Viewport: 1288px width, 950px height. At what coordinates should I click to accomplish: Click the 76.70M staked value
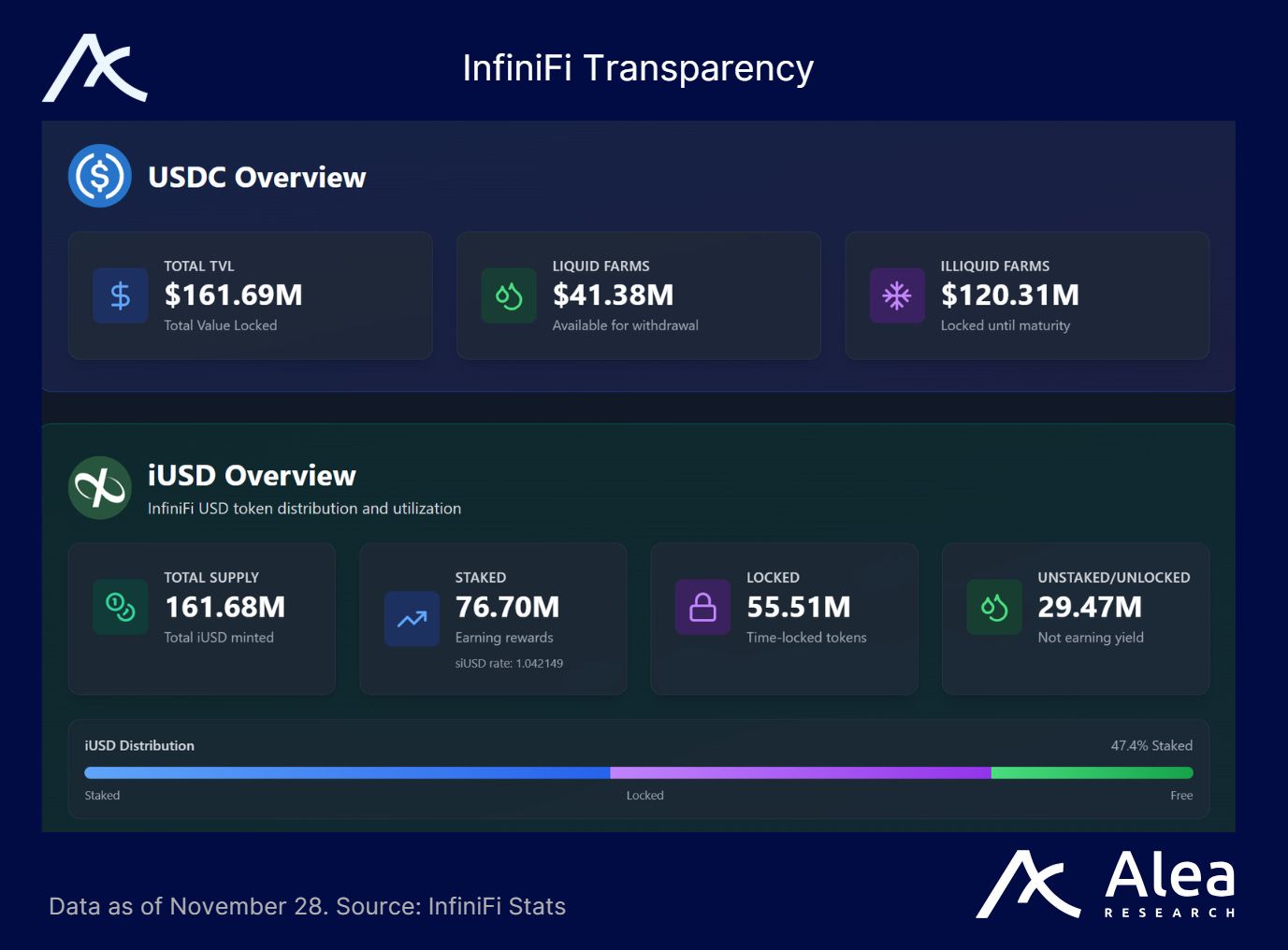(x=507, y=607)
